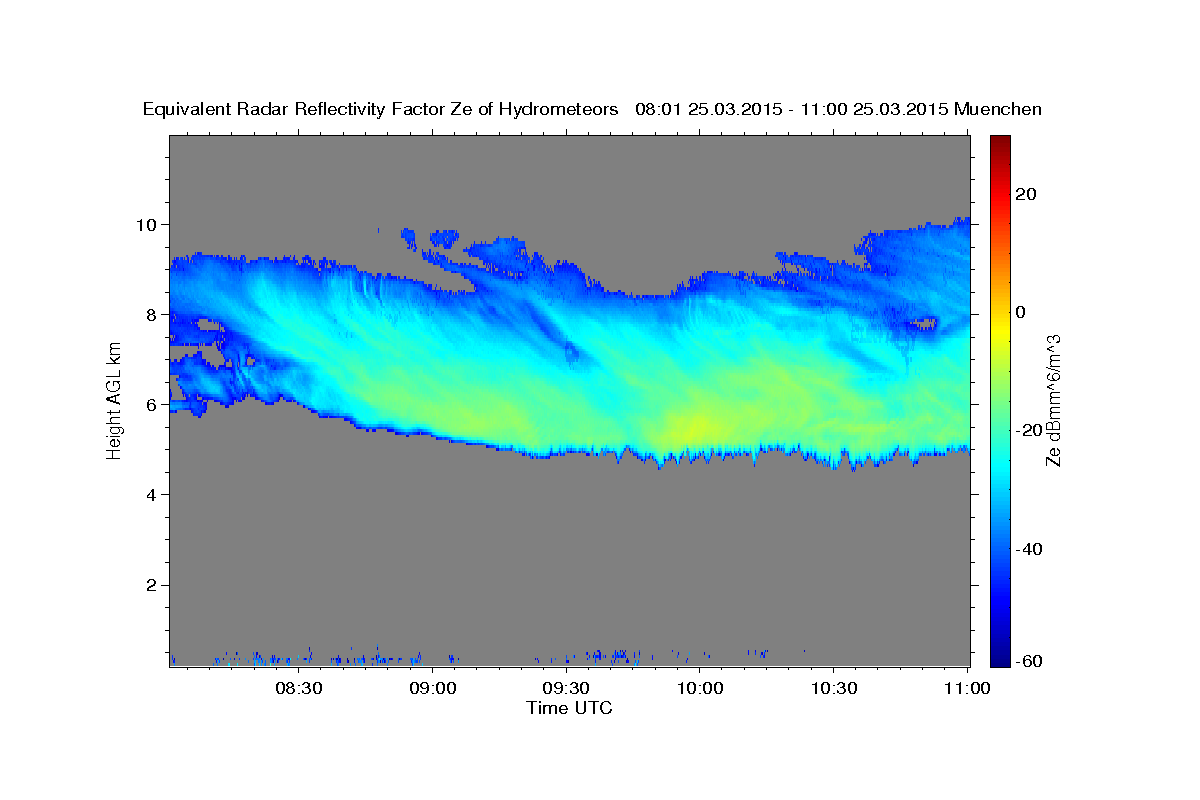Click the 10:00 time tick label
The image size is (1200, 800).
(x=700, y=688)
